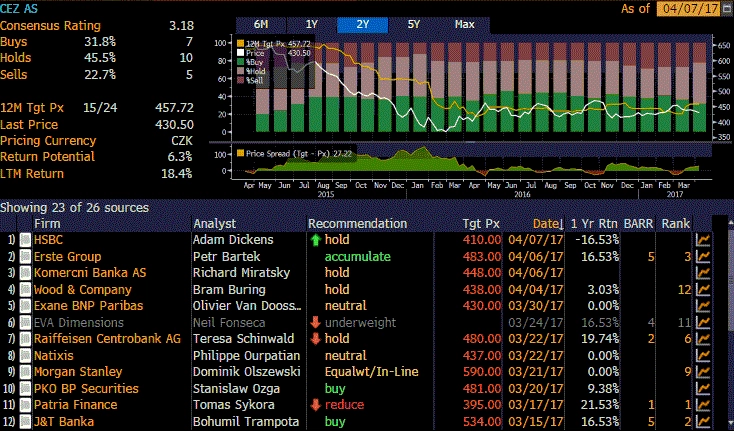Open the document icon beside Erste Group
734x432 pixels.
[25, 256]
